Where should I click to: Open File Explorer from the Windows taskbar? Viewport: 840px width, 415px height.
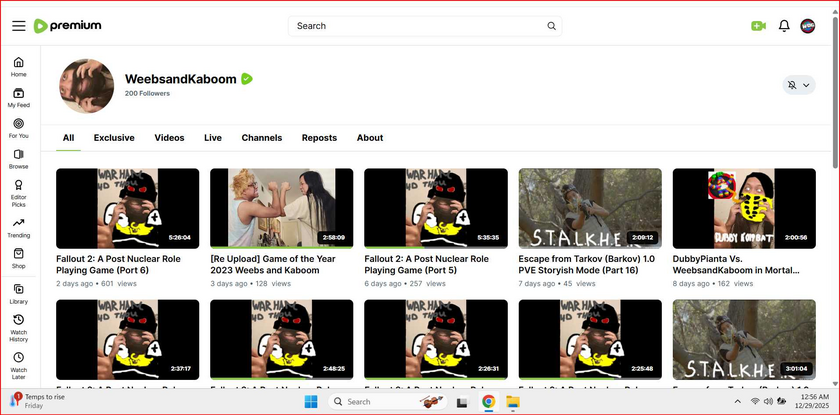[x=512, y=402]
